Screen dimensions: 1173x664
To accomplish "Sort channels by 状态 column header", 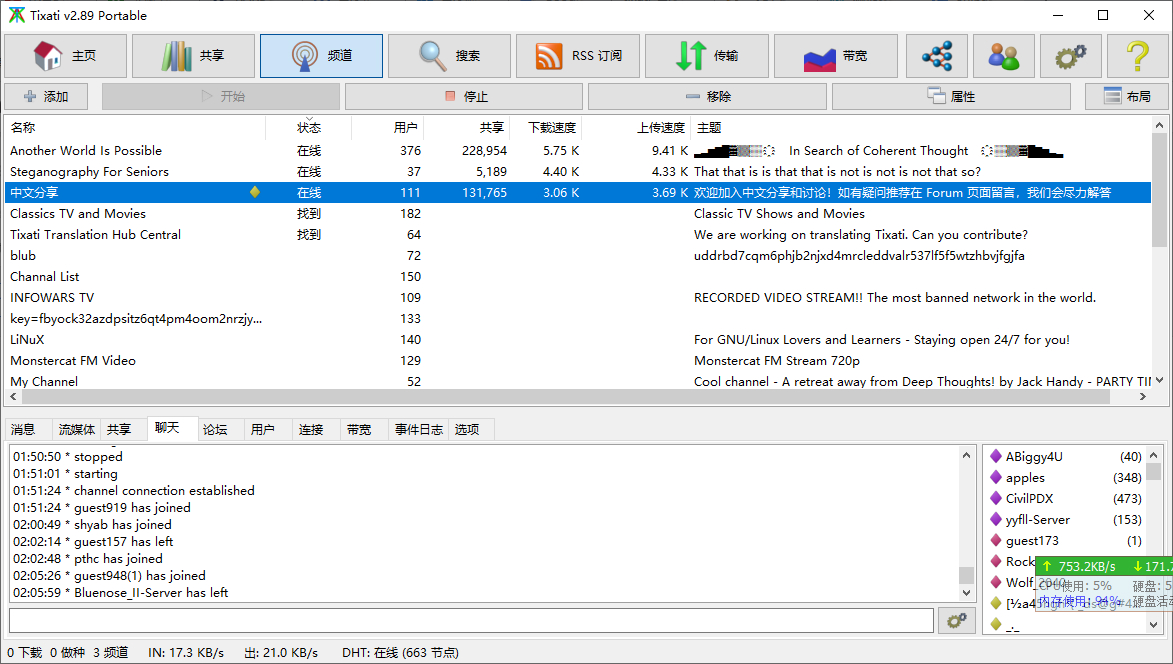I will (309, 128).
